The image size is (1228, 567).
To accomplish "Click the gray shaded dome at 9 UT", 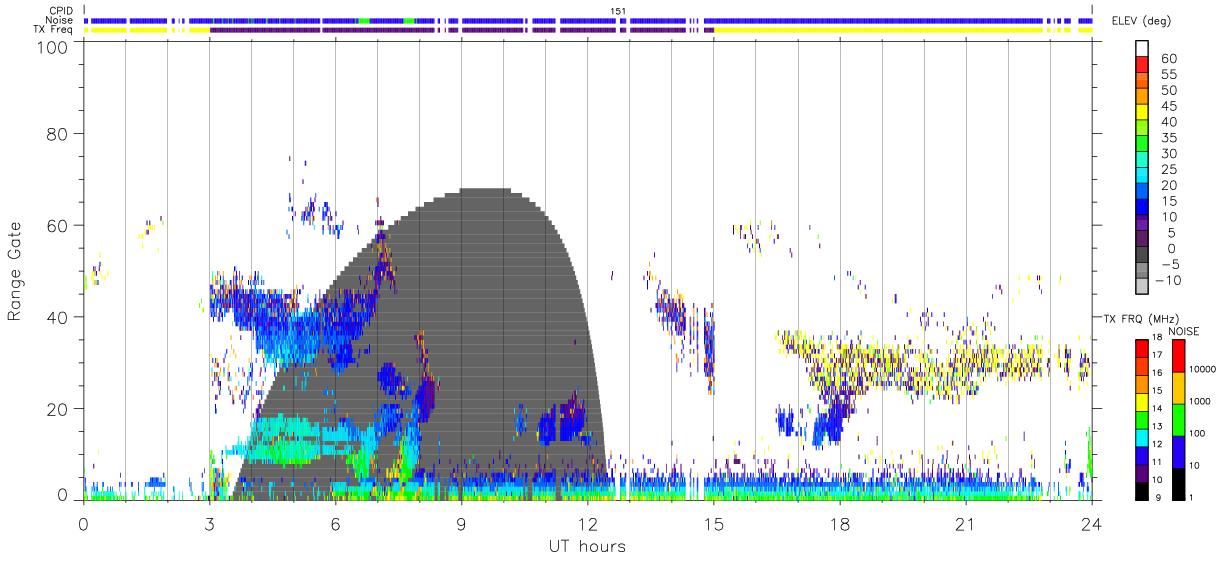I will point(461,340).
